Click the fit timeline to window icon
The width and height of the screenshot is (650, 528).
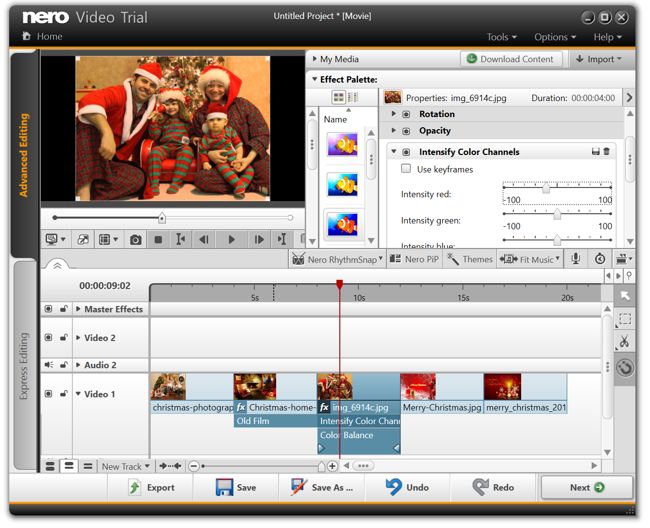170,466
